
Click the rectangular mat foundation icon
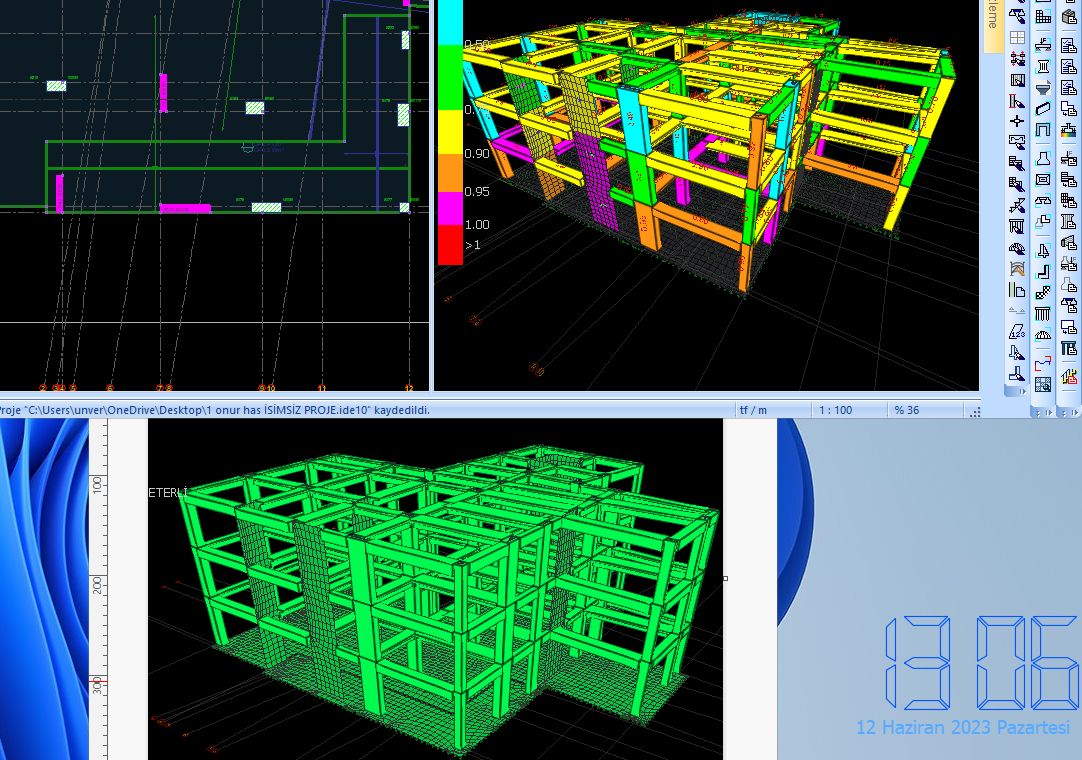tap(1043, 179)
